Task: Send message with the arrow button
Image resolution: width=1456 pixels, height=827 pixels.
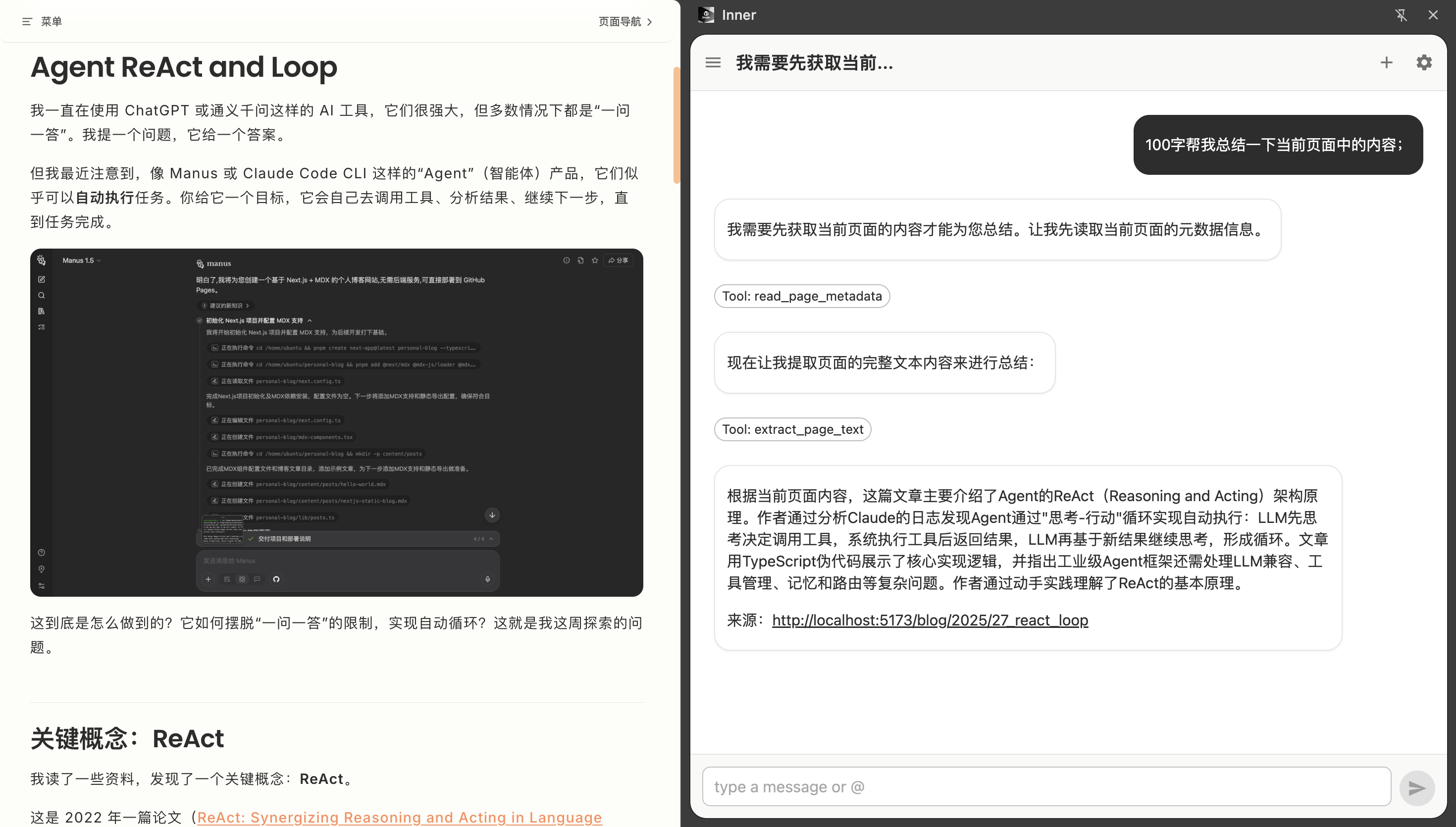Action: point(1417,788)
